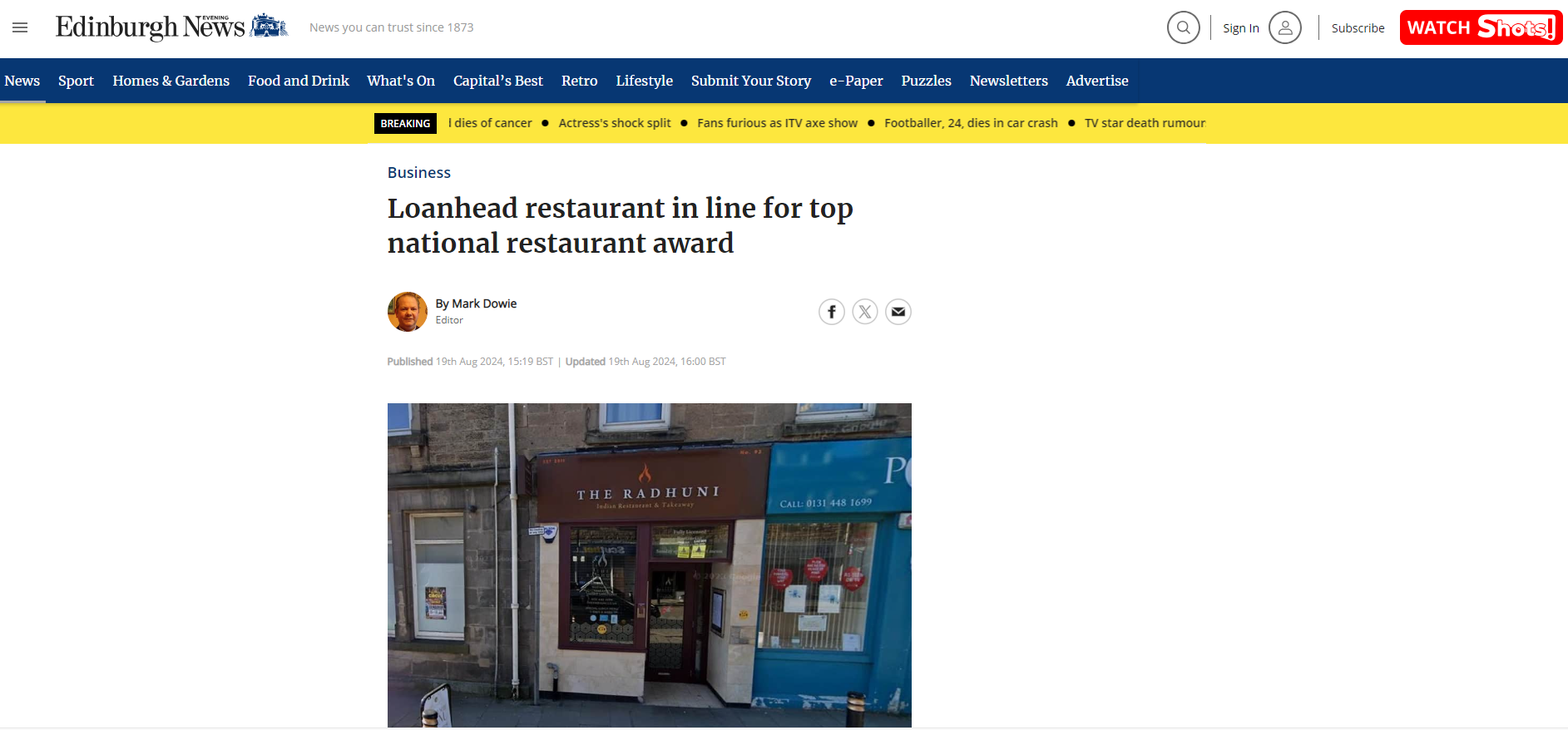Open Food and Drink section
This screenshot has width=1568, height=730.
298,81
